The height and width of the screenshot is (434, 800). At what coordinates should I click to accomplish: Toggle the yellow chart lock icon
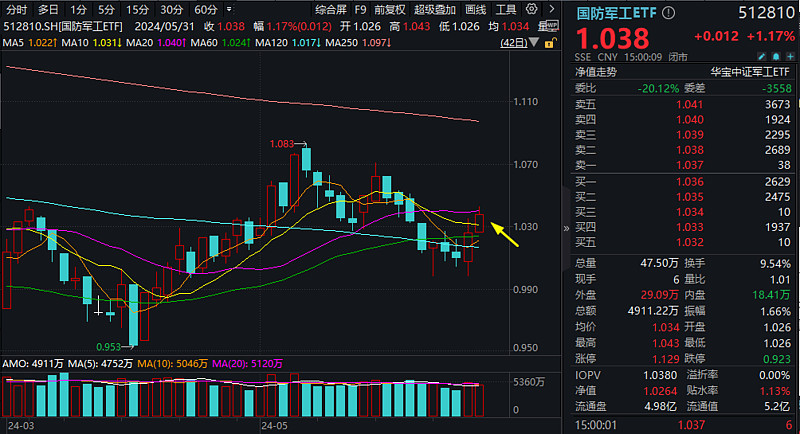(x=550, y=43)
